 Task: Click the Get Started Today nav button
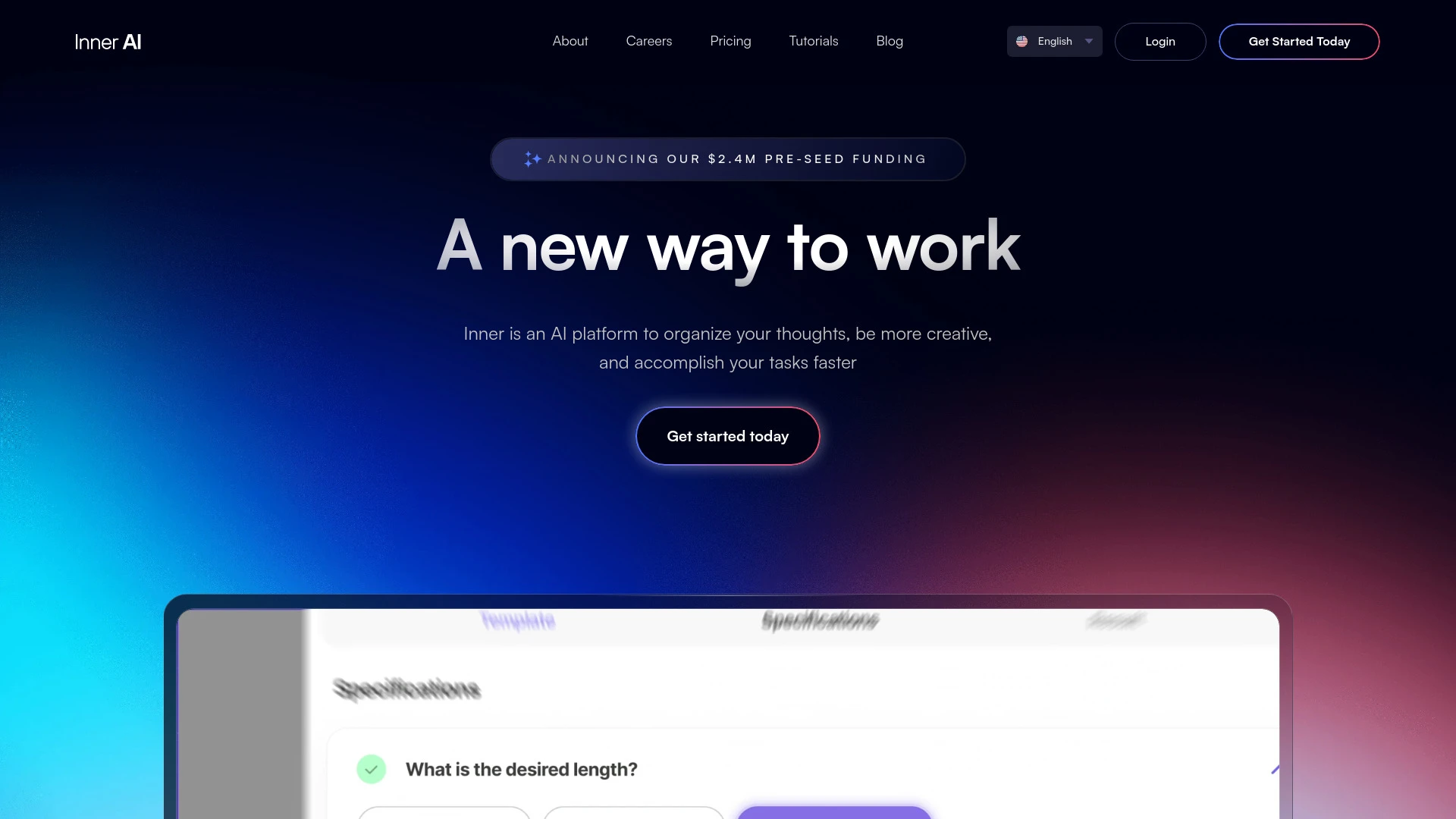point(1299,41)
